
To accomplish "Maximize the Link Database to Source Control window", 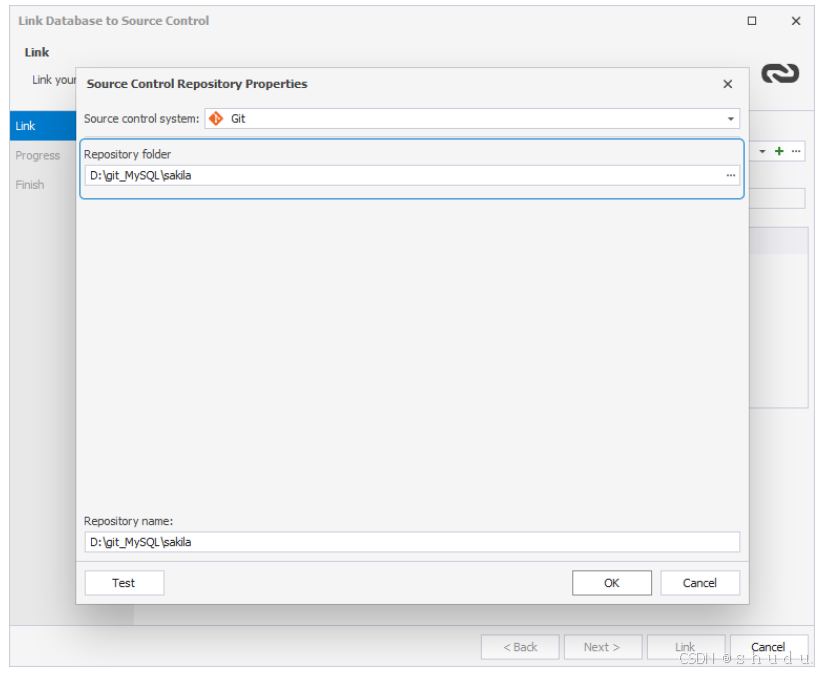I will point(752,21).
